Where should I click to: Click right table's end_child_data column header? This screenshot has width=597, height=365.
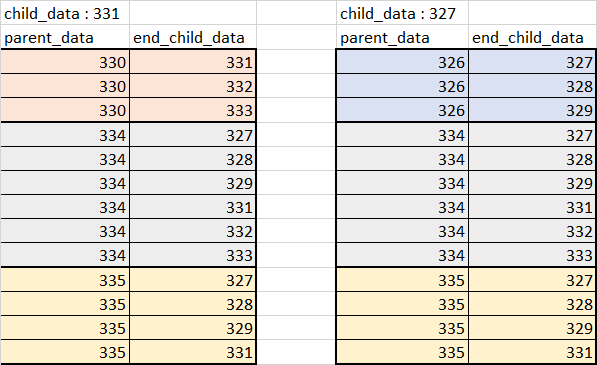click(533, 37)
